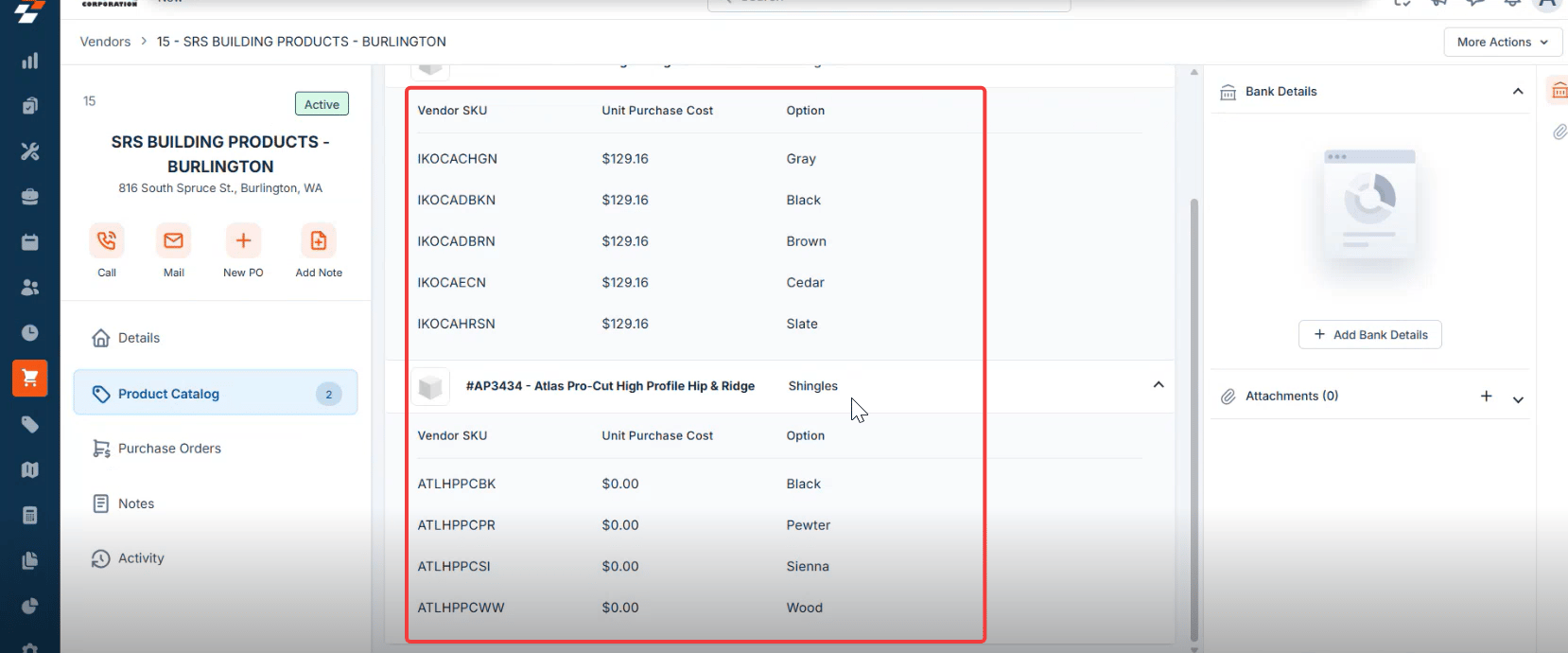
Task: Select vendor SKU IKOCAHRSN
Action: 457,324
